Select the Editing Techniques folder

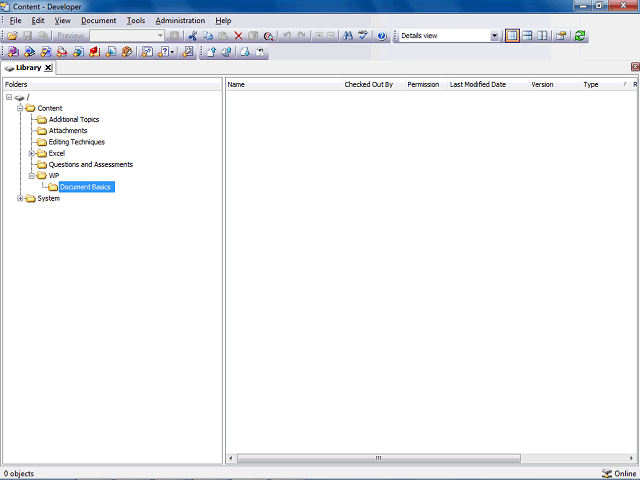77,142
